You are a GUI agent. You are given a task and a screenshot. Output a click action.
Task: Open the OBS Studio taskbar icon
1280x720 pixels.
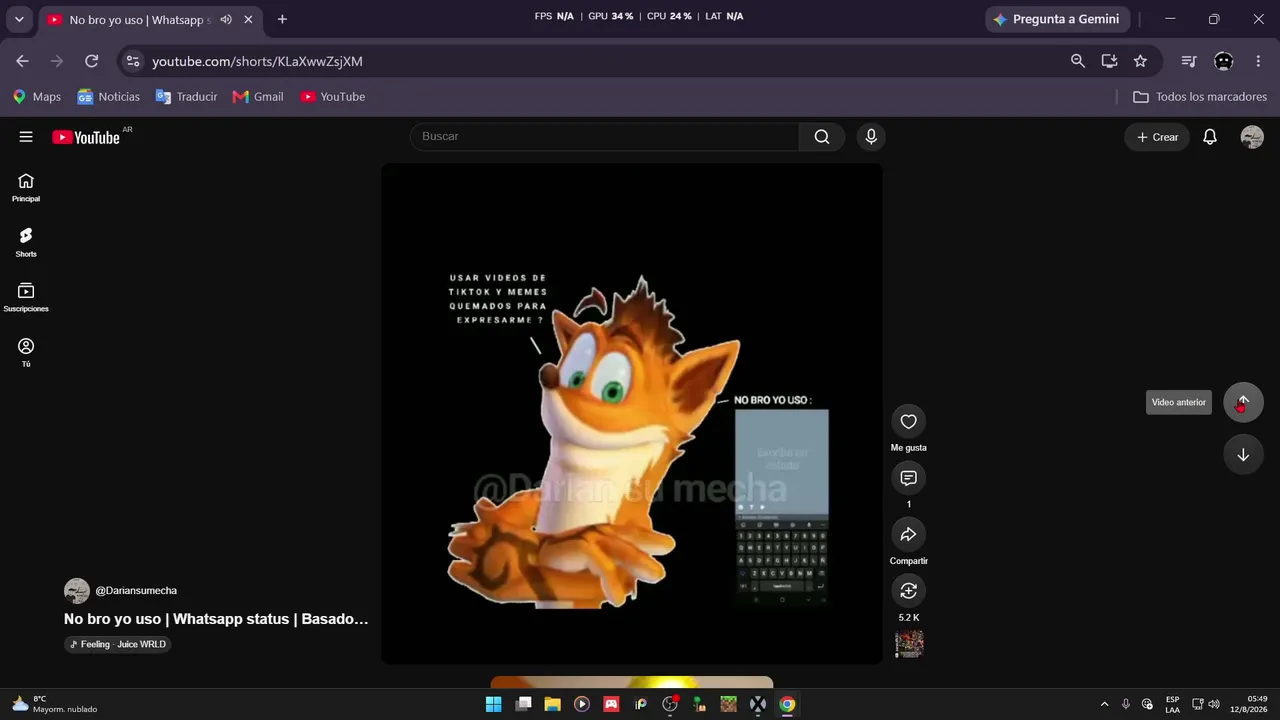coord(670,704)
